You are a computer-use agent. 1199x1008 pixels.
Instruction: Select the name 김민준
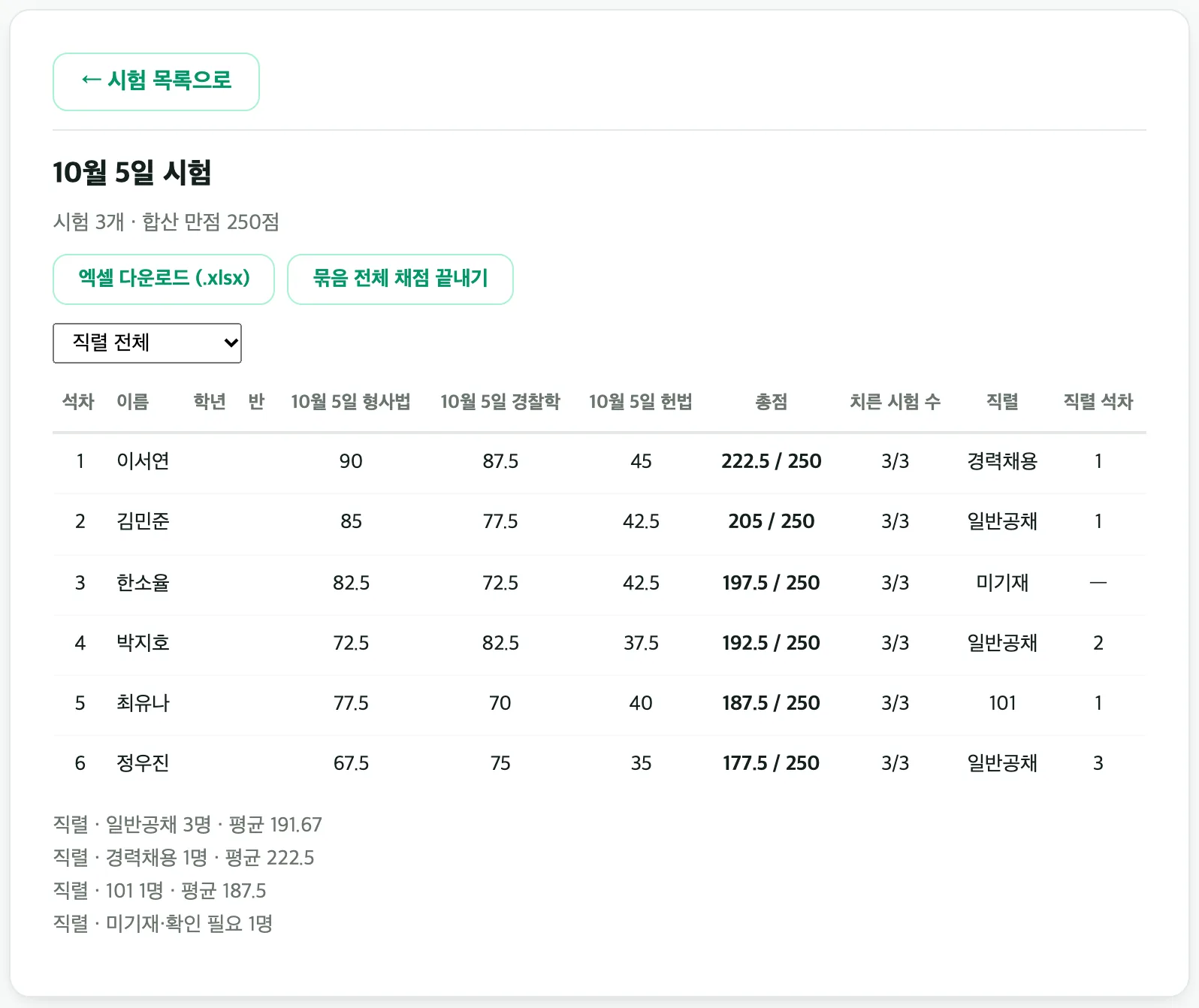pos(143,521)
